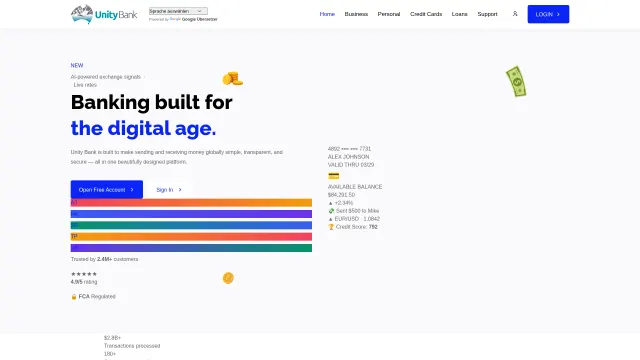Screen dimensions: 640x360
Task: Click the blue-purple second avatar bar
Action: [x=191, y=214]
